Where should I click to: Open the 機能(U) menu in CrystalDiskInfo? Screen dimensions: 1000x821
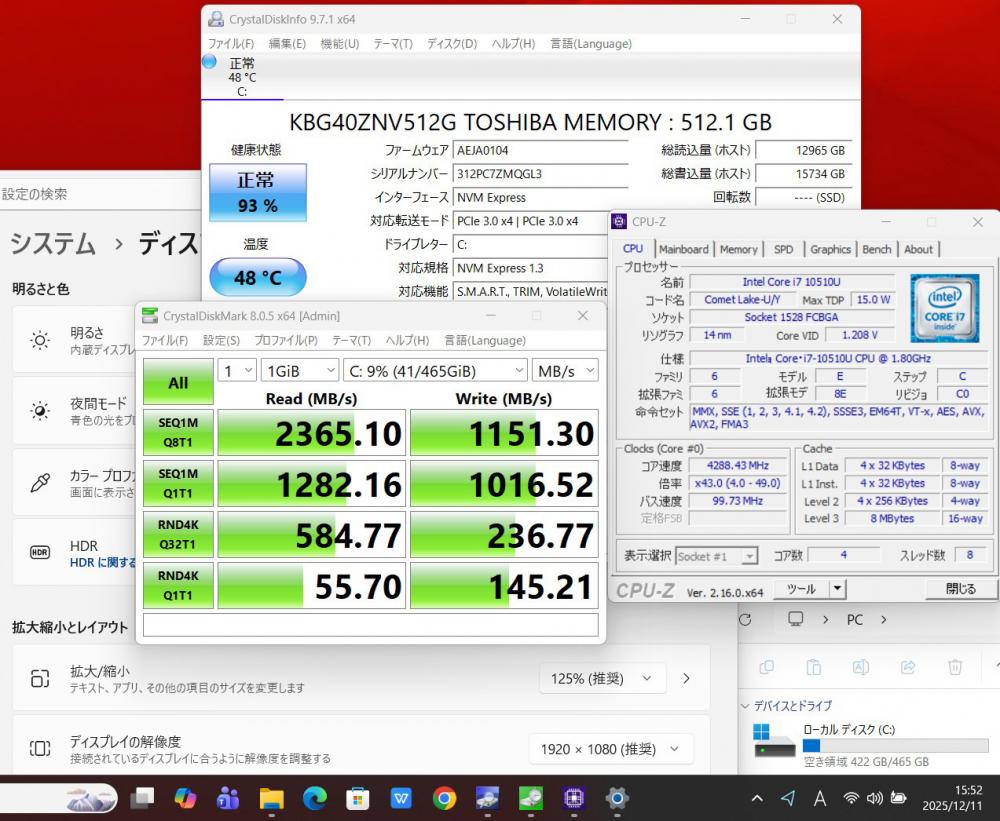coord(339,44)
